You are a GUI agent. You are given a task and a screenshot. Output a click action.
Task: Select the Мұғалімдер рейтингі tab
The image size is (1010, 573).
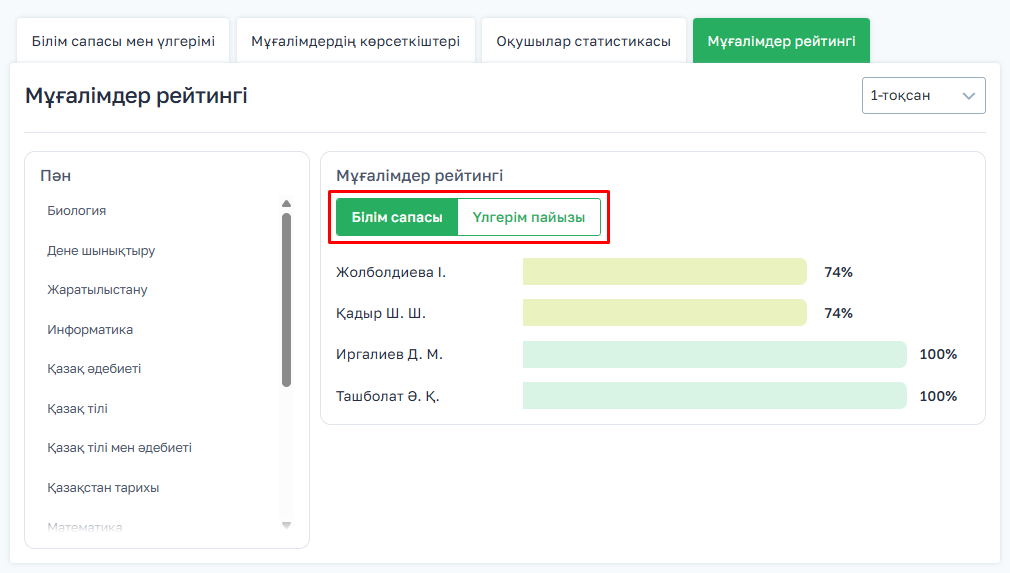click(x=781, y=41)
